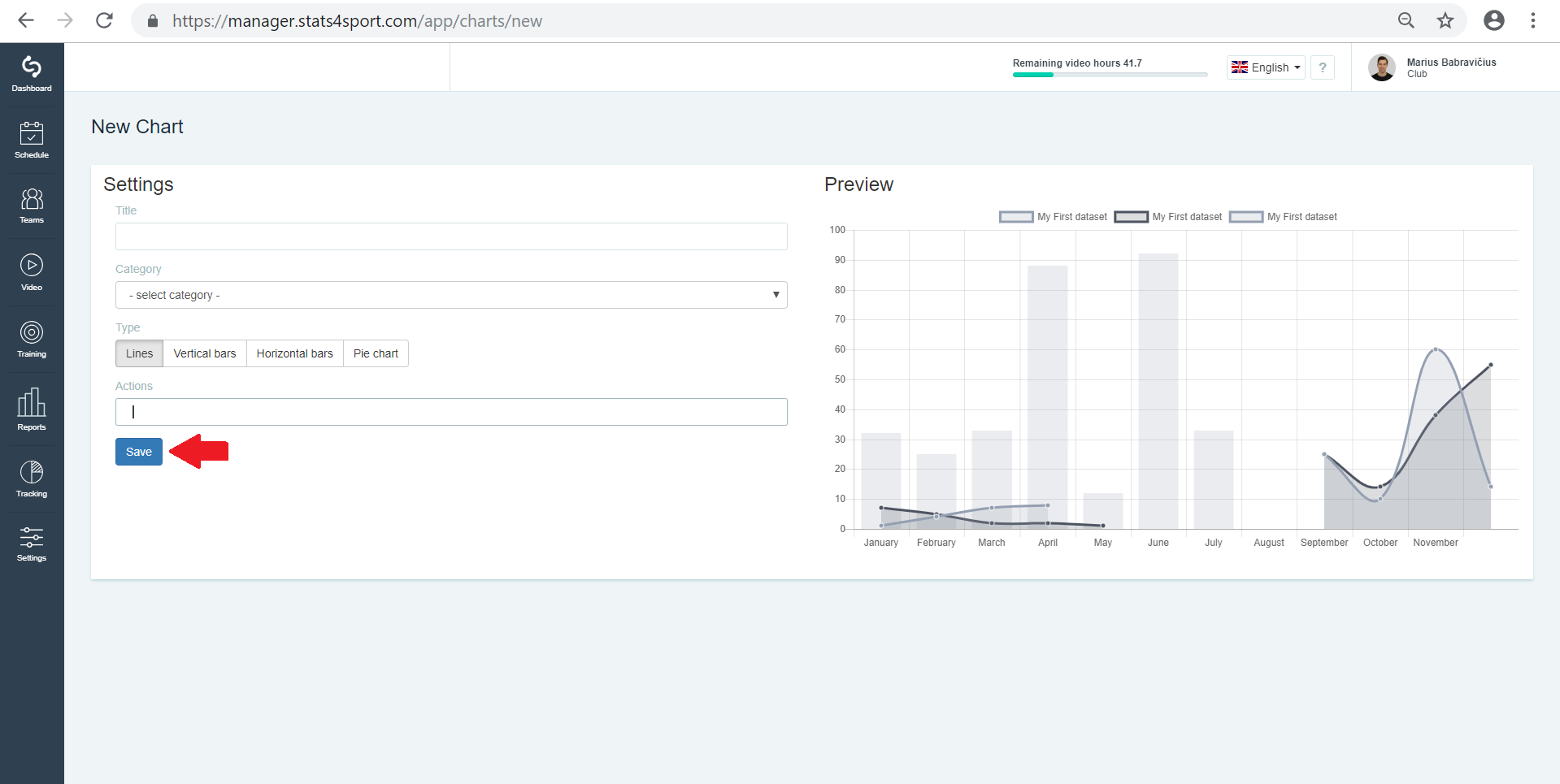Open the Dashboard from sidebar
1560x784 pixels.
tap(32, 74)
